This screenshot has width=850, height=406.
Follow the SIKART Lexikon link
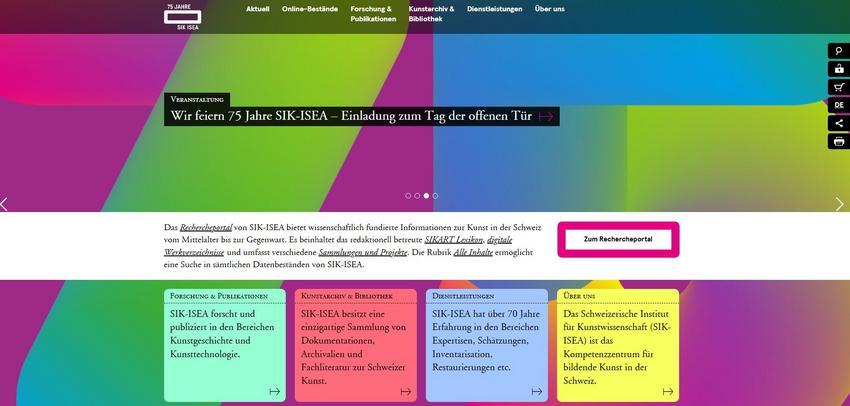tap(454, 240)
